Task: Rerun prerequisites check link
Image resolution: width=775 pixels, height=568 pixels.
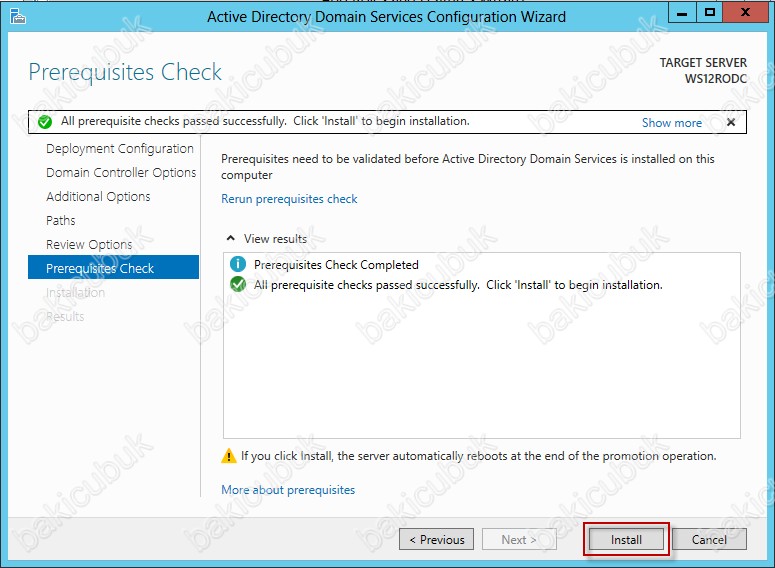Action: (x=289, y=199)
